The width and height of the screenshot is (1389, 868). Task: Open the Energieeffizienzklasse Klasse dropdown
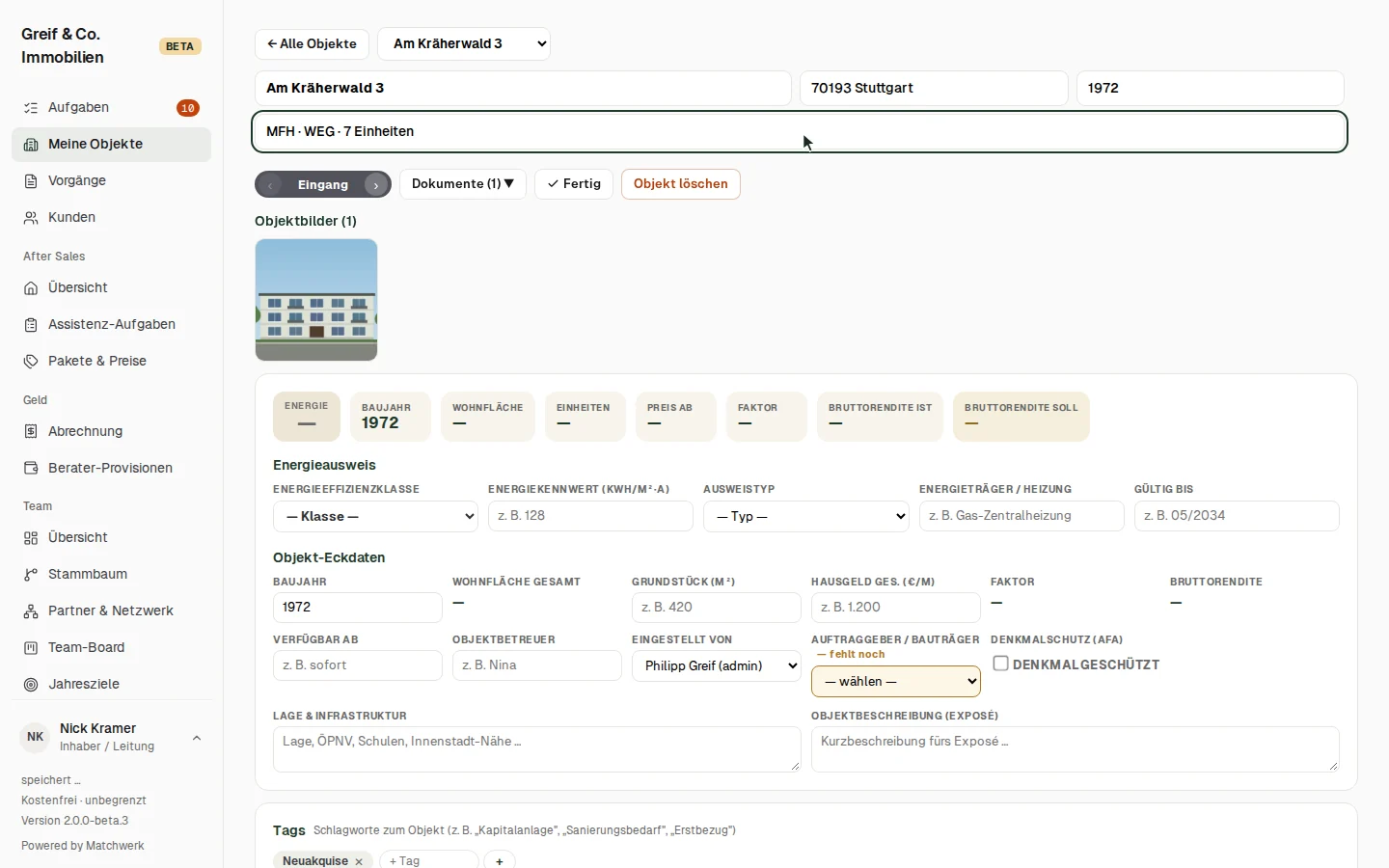(375, 516)
